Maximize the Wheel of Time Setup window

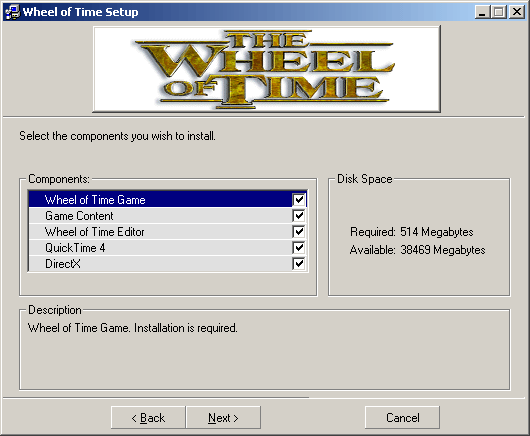coord(499,12)
